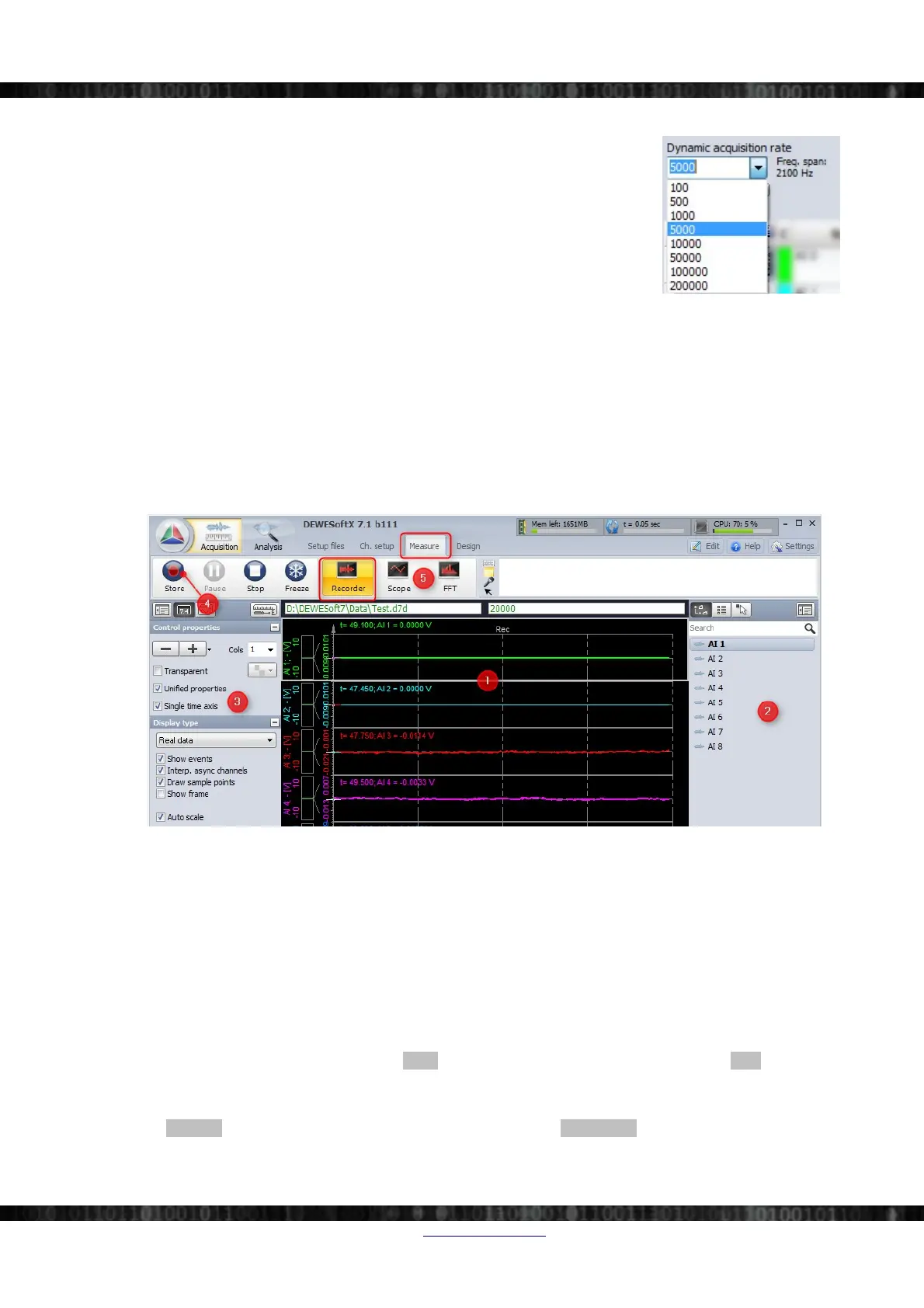
Task: Click the cursor-select icon above channel search
Action: coord(742,610)
